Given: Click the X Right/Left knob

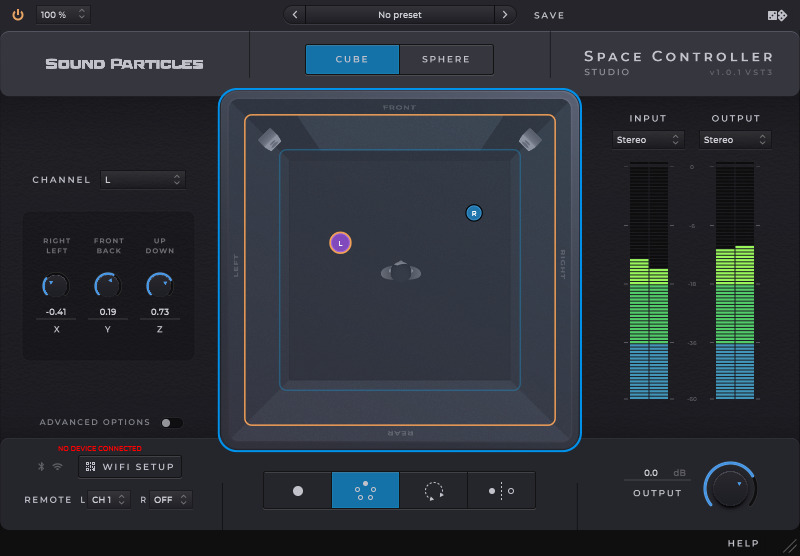Looking at the screenshot, I should pyautogui.click(x=56, y=285).
